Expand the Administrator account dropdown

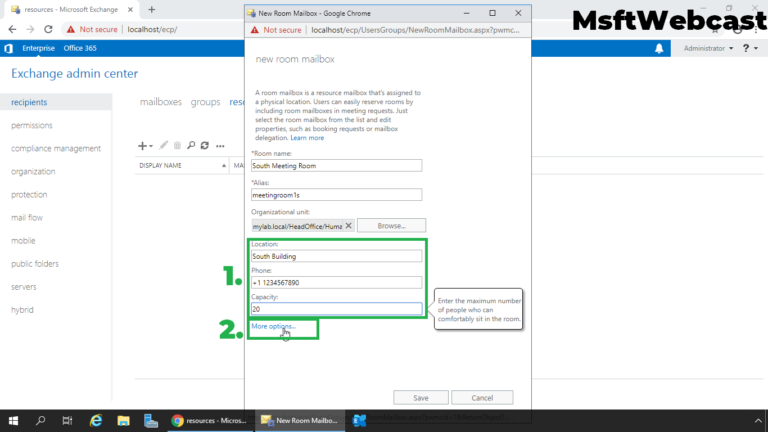coord(708,48)
